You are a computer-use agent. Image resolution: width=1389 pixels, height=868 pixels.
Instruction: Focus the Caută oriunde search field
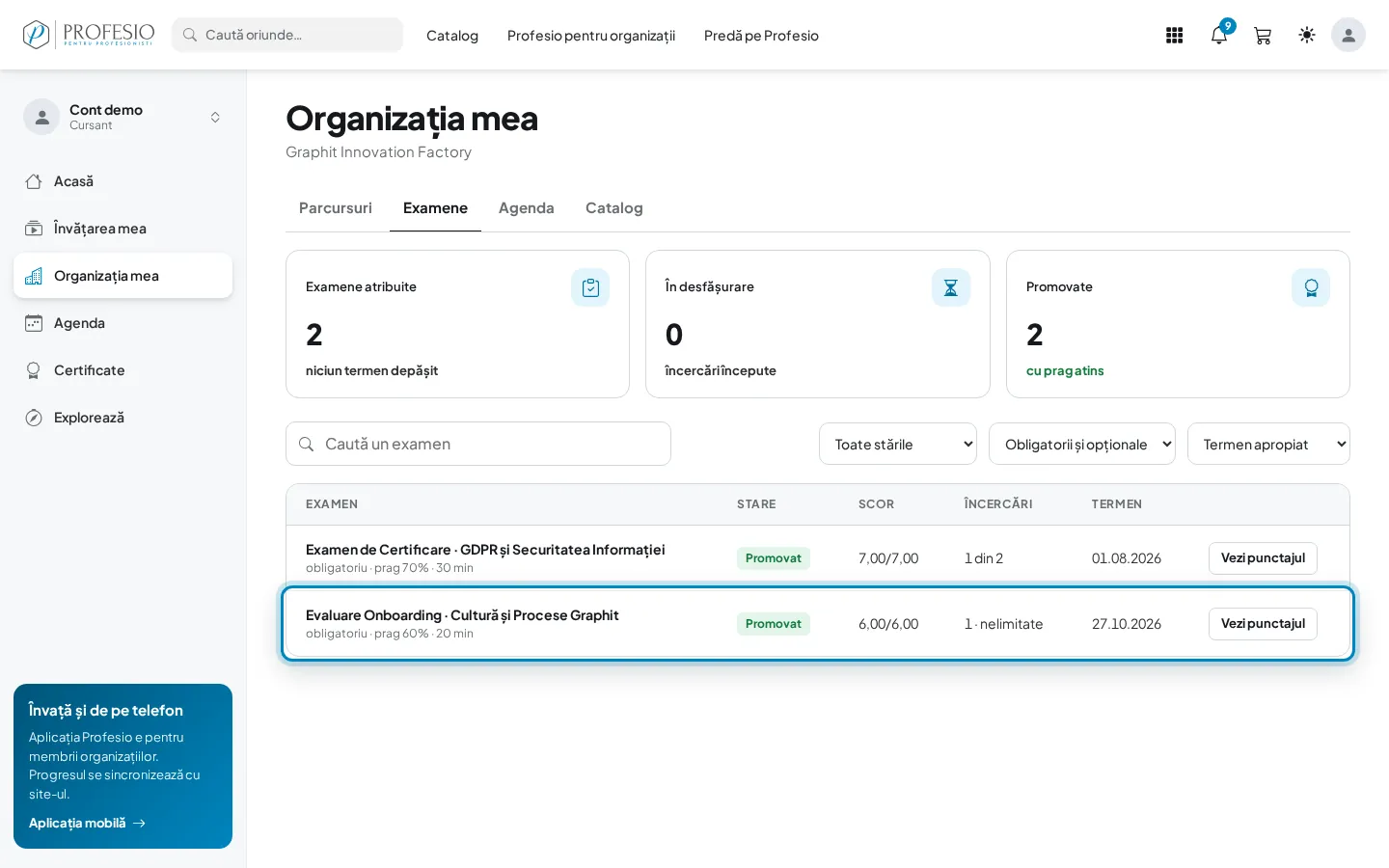click(x=287, y=35)
